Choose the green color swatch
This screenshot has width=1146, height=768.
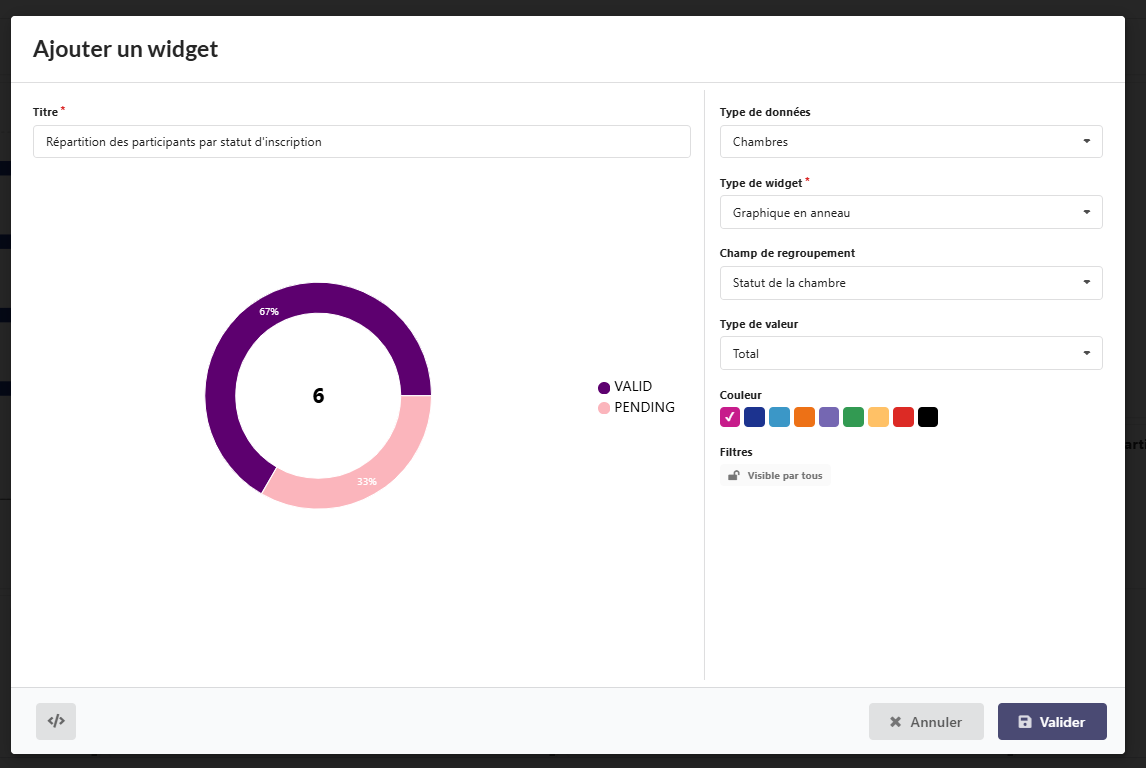[x=853, y=417]
